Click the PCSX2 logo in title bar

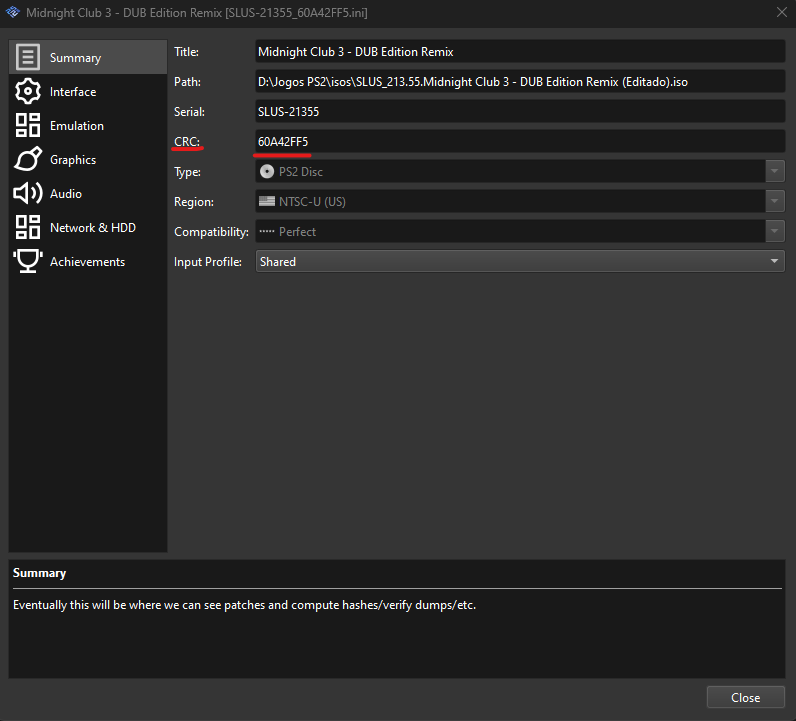(13, 12)
